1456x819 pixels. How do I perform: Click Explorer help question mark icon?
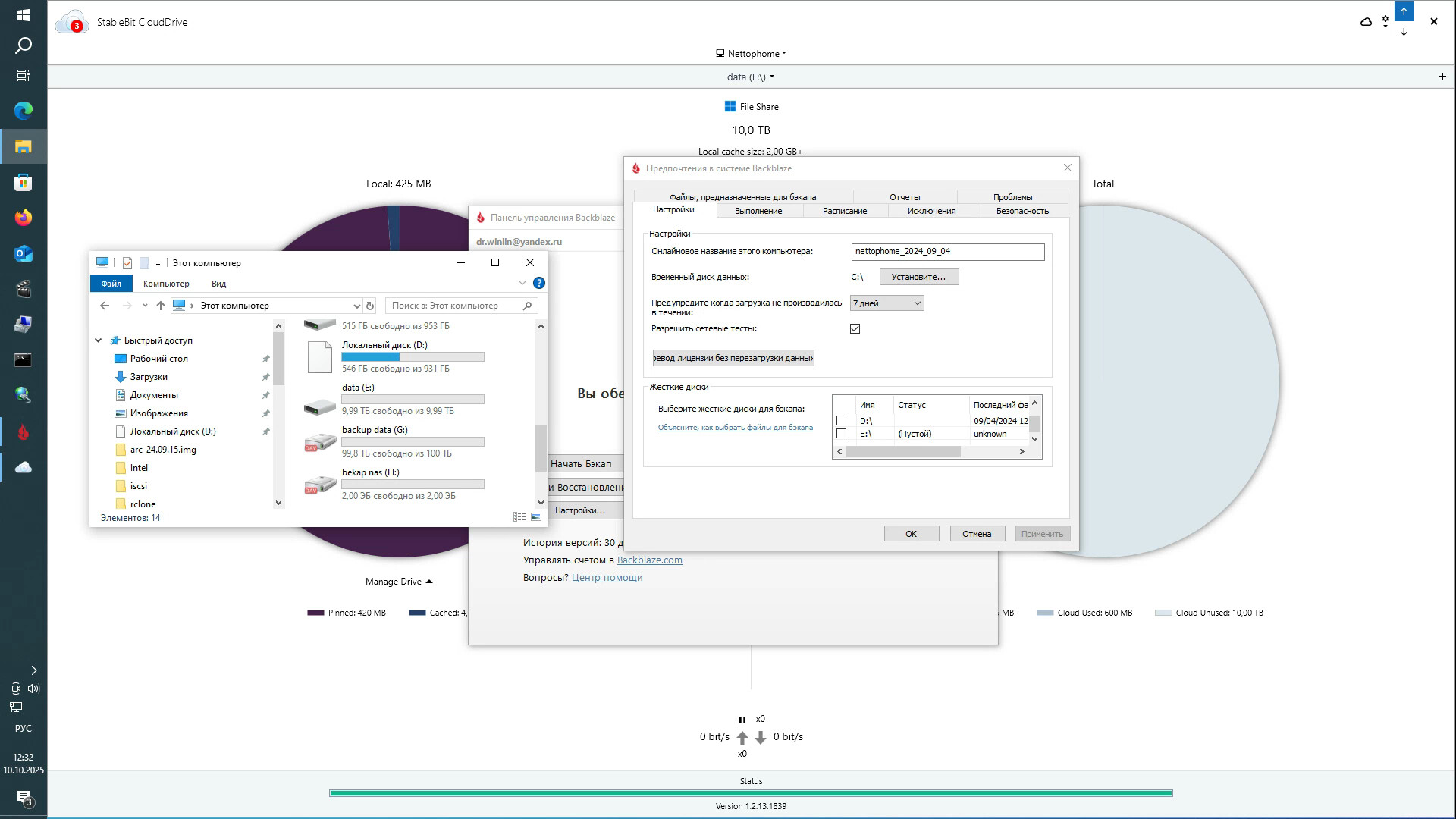[x=538, y=283]
